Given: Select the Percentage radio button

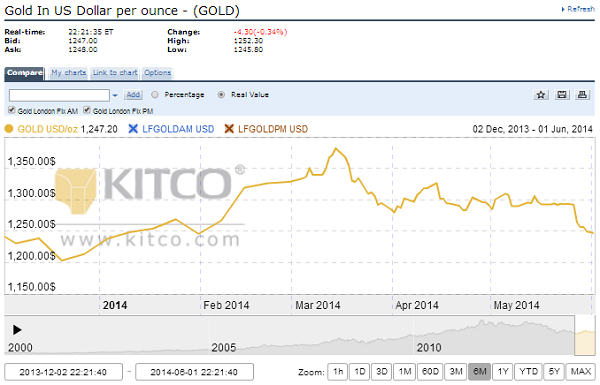Looking at the screenshot, I should pyautogui.click(x=155, y=95).
